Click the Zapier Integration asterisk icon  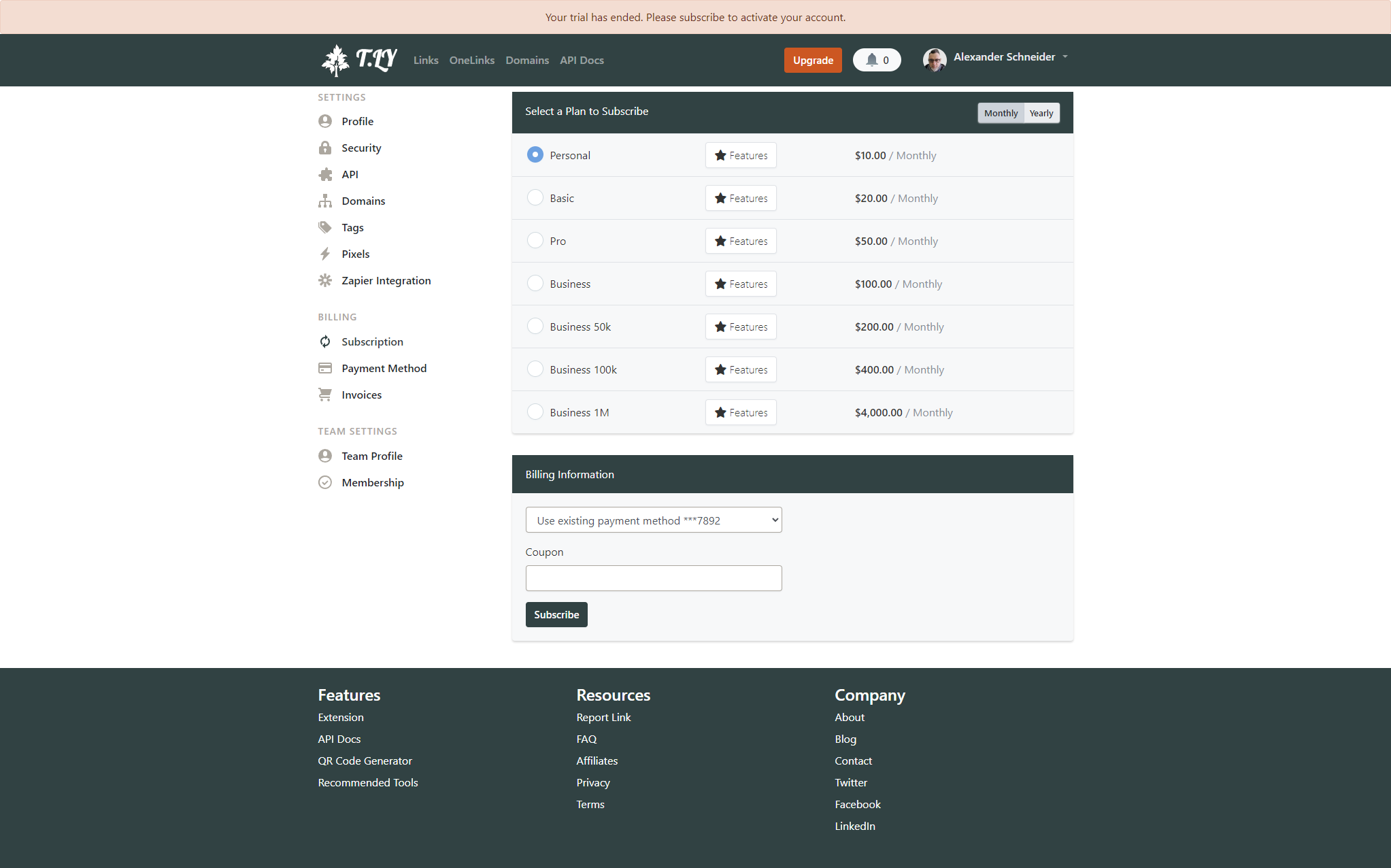coord(325,280)
